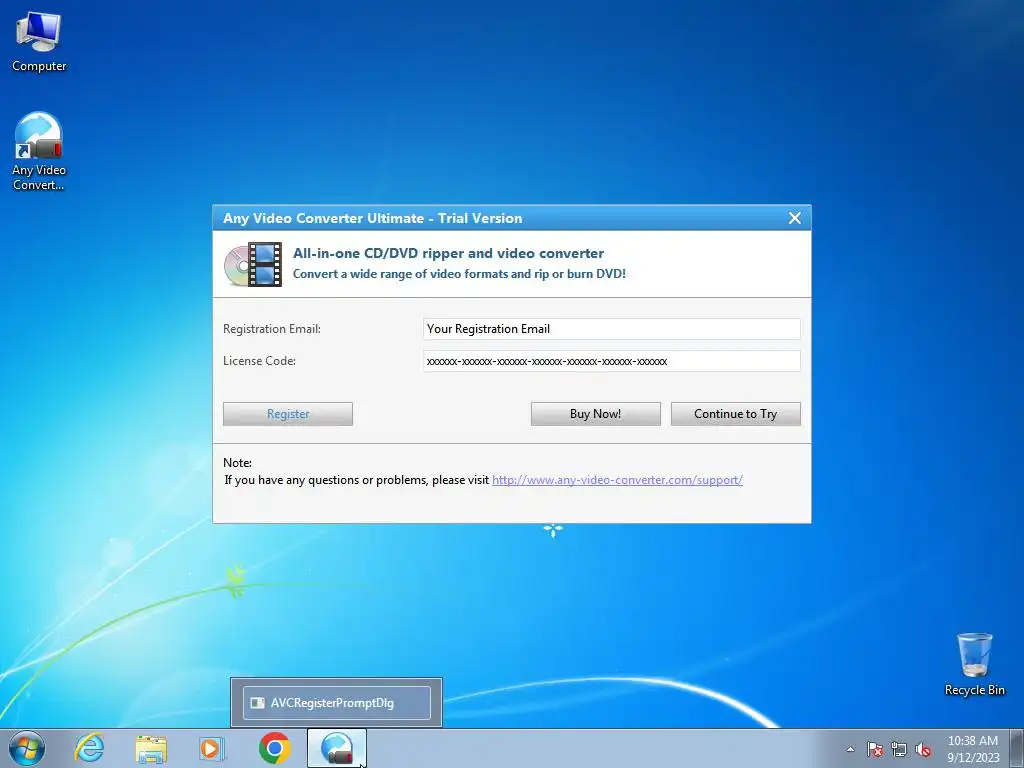The height and width of the screenshot is (768, 1024).
Task: Click 'All-in-one CD/DVD ripper' heading
Action: click(448, 253)
